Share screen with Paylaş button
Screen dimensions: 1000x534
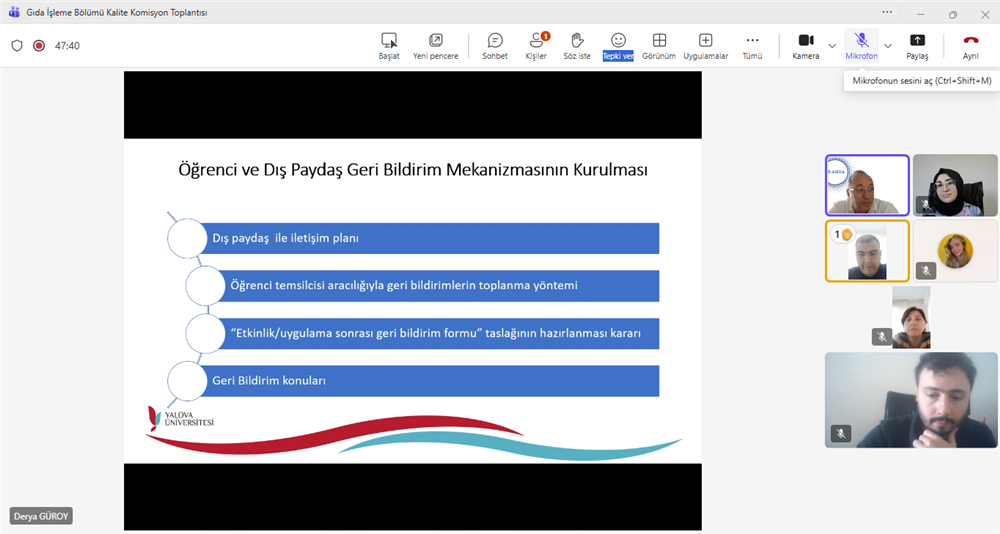tap(917, 46)
